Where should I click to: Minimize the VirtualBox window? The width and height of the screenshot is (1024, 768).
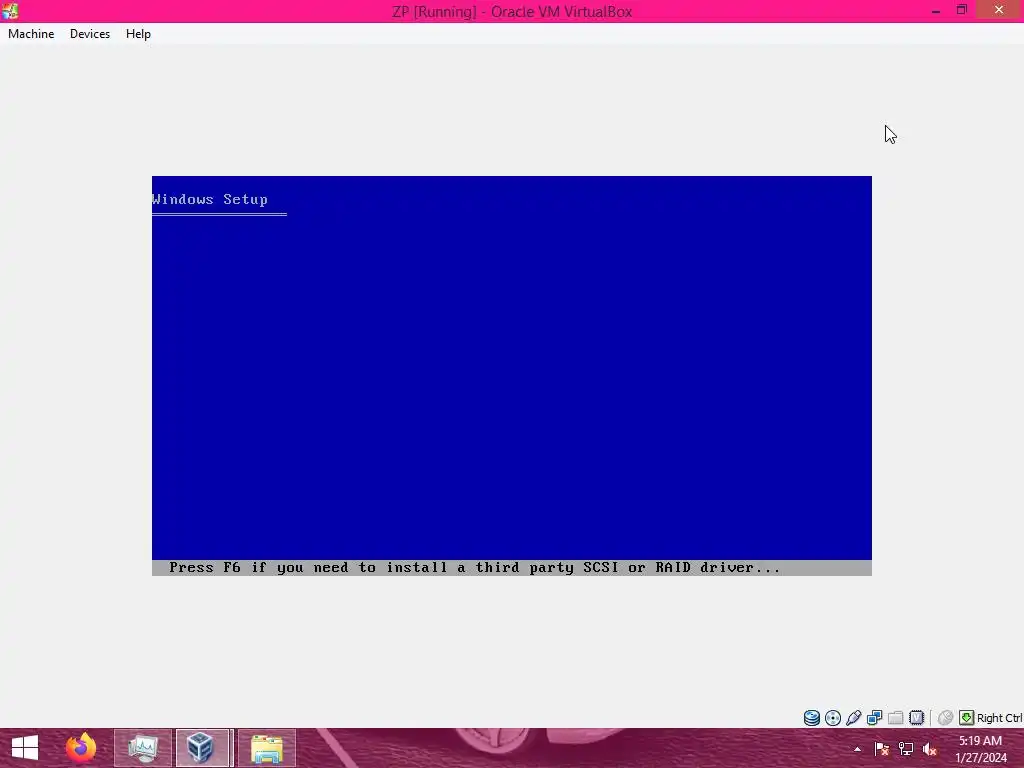pyautogui.click(x=936, y=10)
